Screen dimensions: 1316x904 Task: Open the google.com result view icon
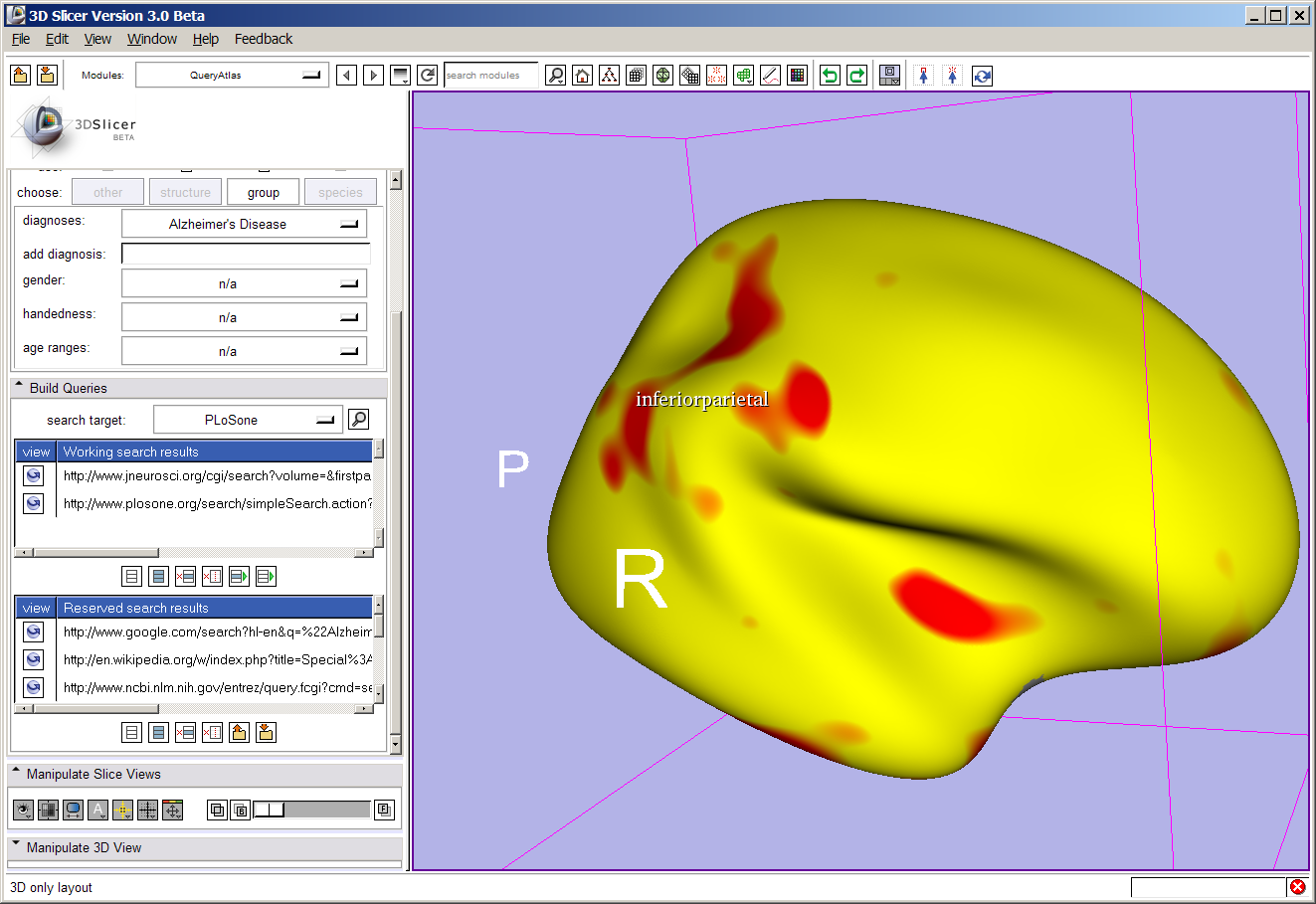pyautogui.click(x=34, y=633)
